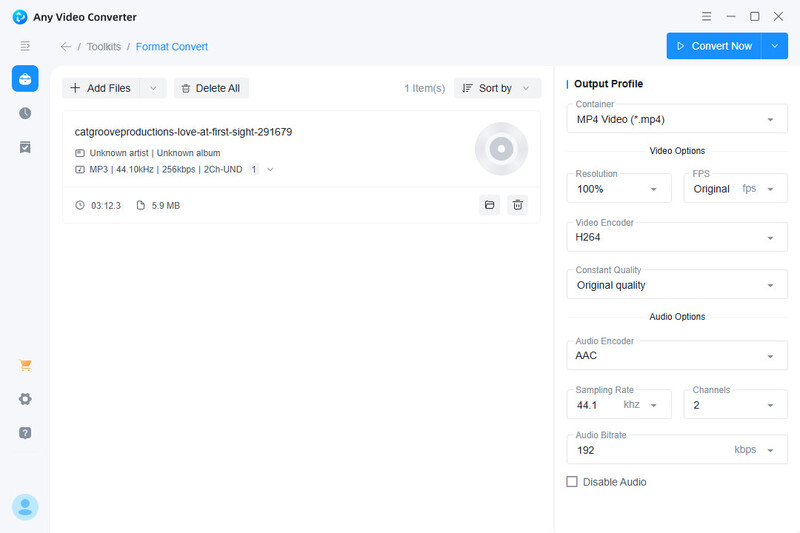Open the Constant Quality dropdown
This screenshot has height=533, width=800.
tap(677, 285)
